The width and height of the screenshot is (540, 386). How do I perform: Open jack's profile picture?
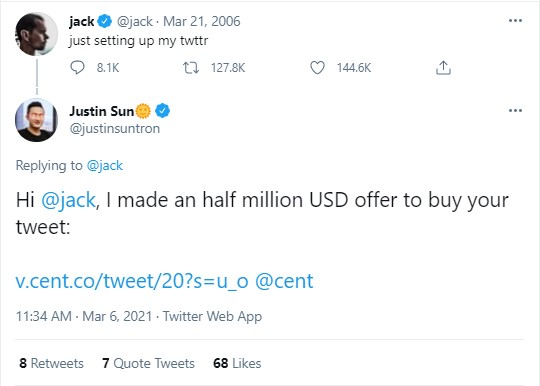[37, 34]
